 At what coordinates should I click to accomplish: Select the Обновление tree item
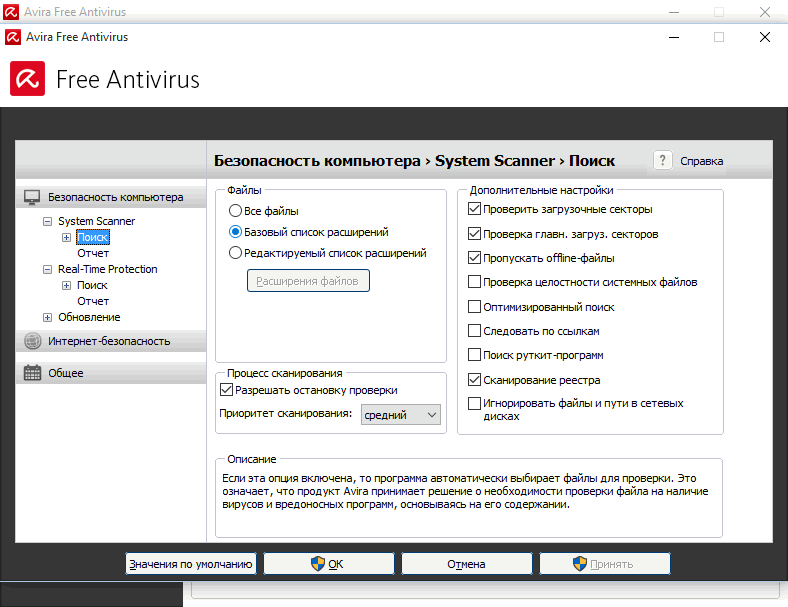point(89,318)
